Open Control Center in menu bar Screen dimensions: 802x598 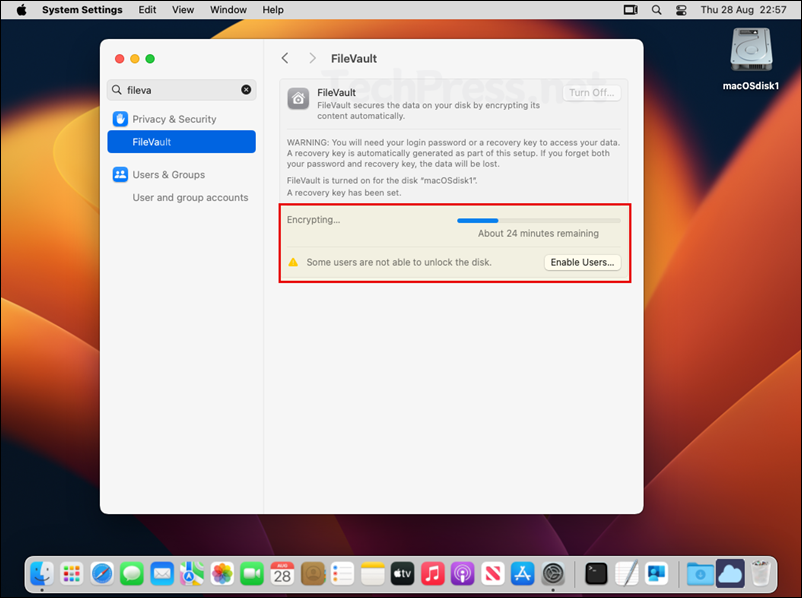[x=681, y=10]
